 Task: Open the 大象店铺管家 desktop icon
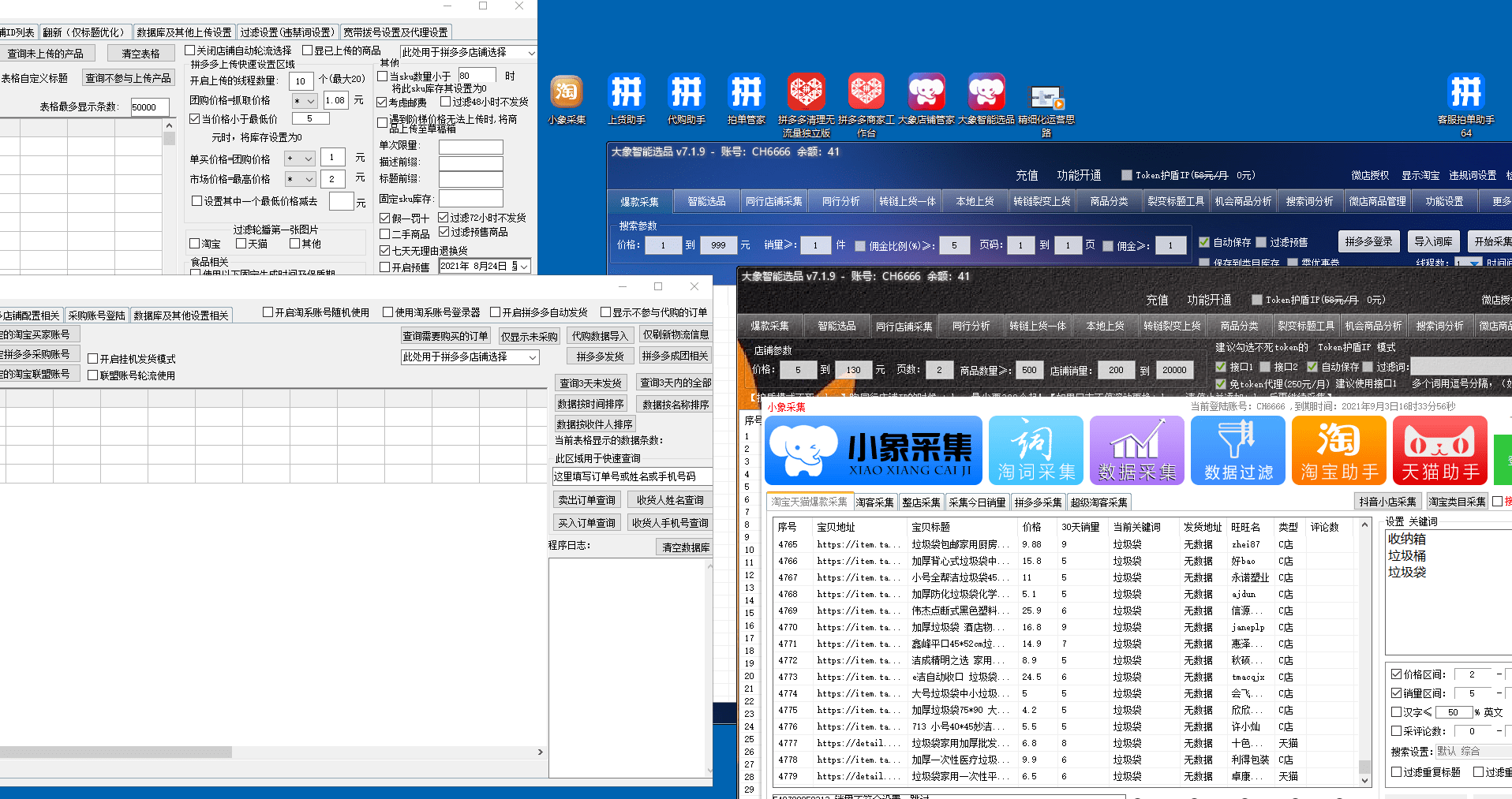[x=926, y=99]
